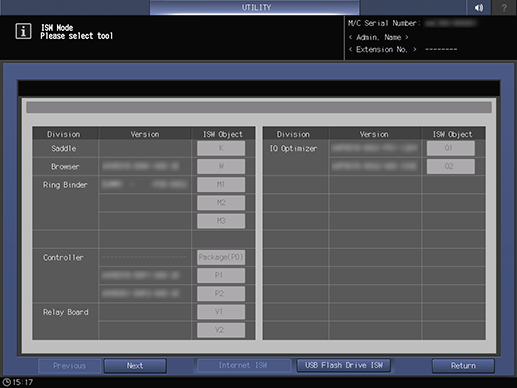The image size is (517, 388).
Task: Select IO Optimizer object O1
Action: tap(451, 148)
